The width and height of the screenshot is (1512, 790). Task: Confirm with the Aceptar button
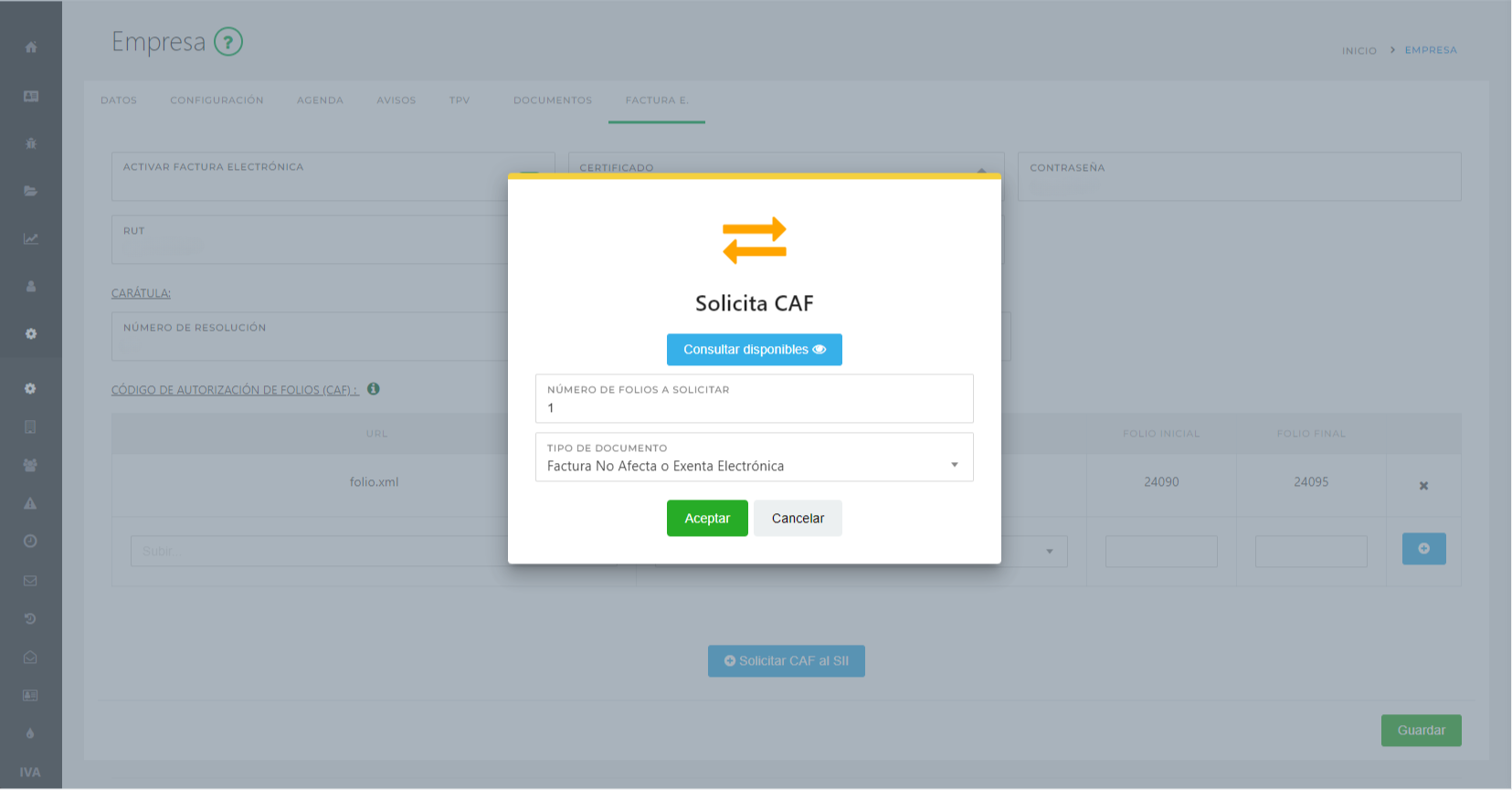pos(707,519)
